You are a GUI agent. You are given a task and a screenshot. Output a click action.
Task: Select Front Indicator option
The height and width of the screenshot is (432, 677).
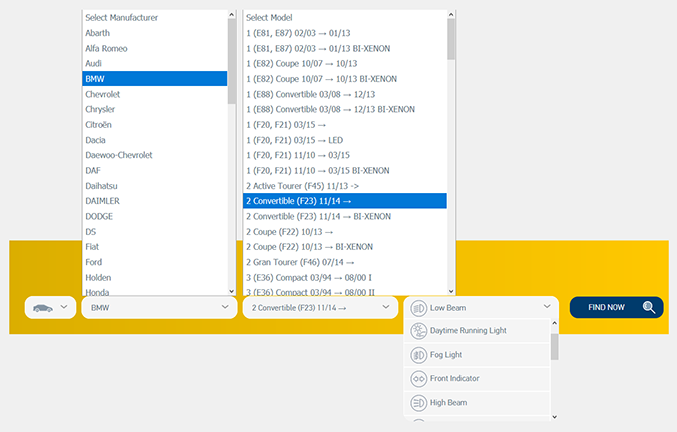click(x=477, y=378)
